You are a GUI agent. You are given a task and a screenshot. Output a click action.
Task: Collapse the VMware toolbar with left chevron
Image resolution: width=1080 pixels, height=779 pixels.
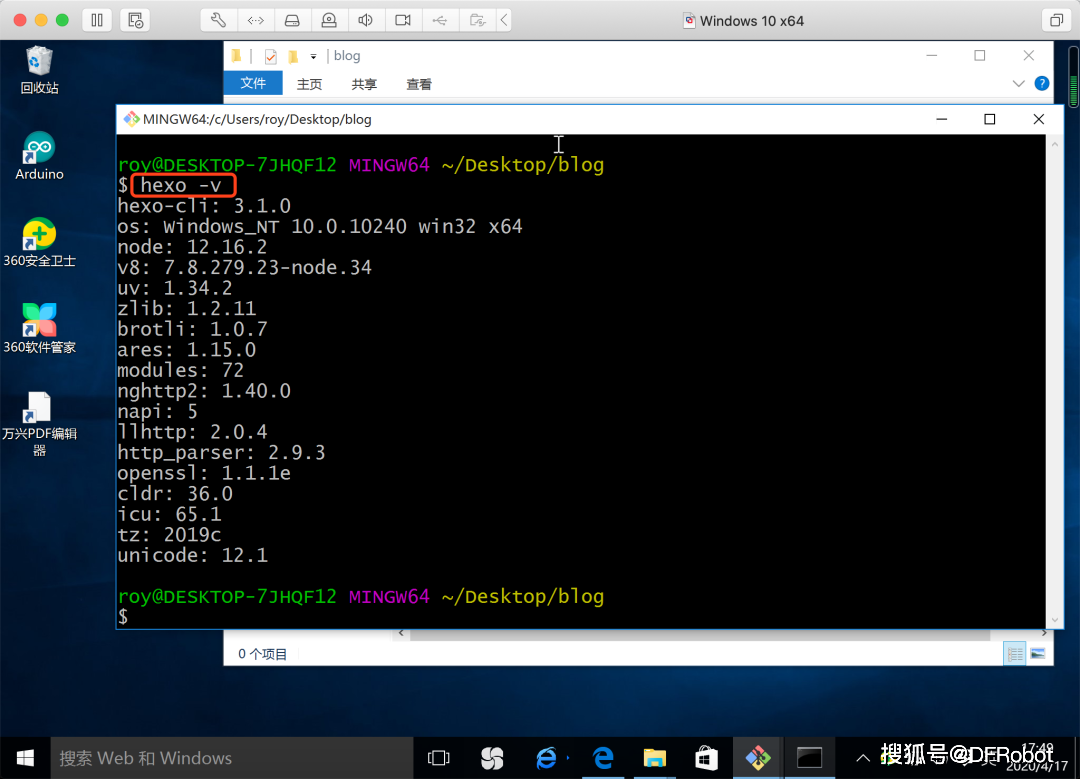tap(504, 20)
